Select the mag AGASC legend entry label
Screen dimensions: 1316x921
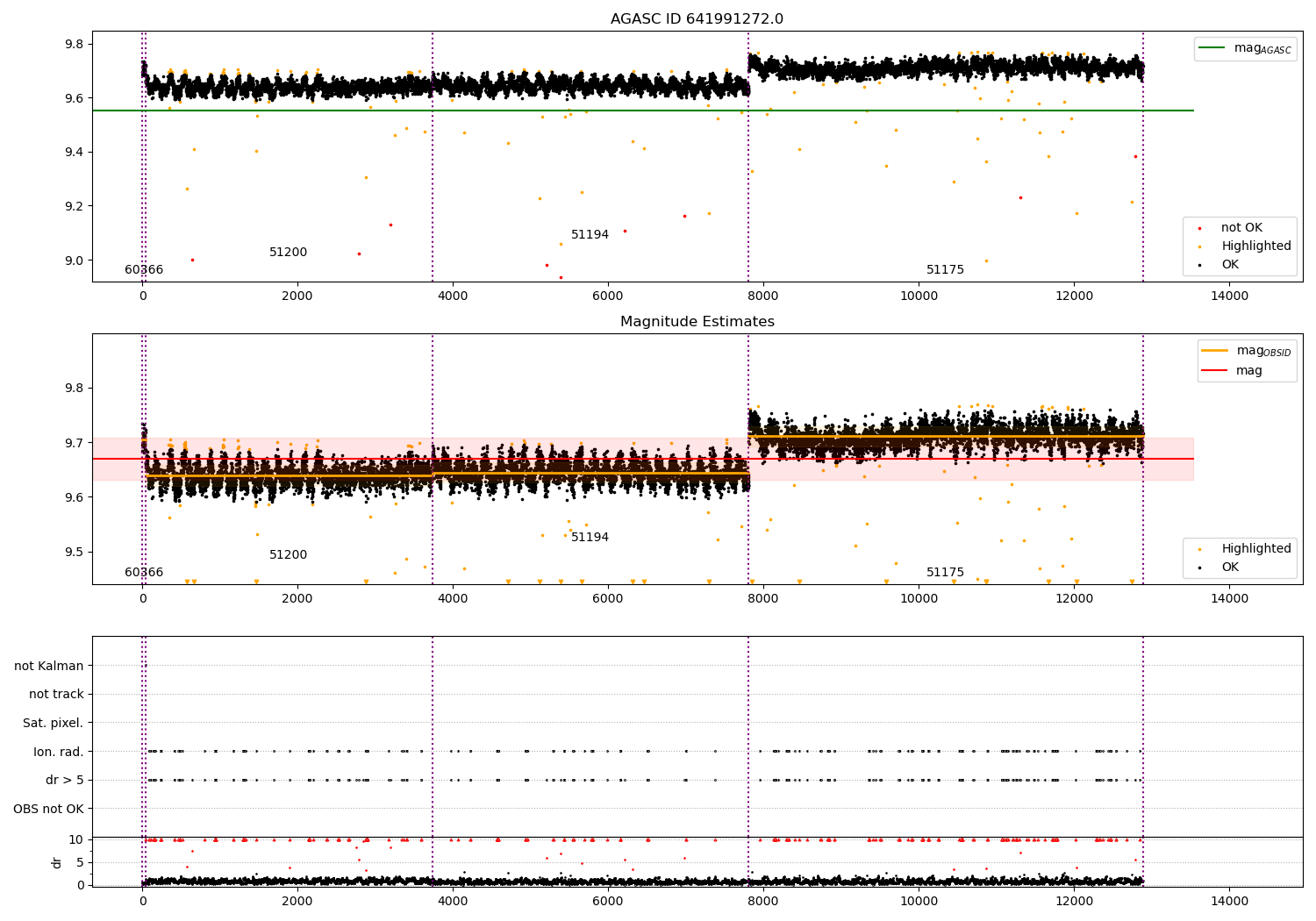click(1262, 48)
